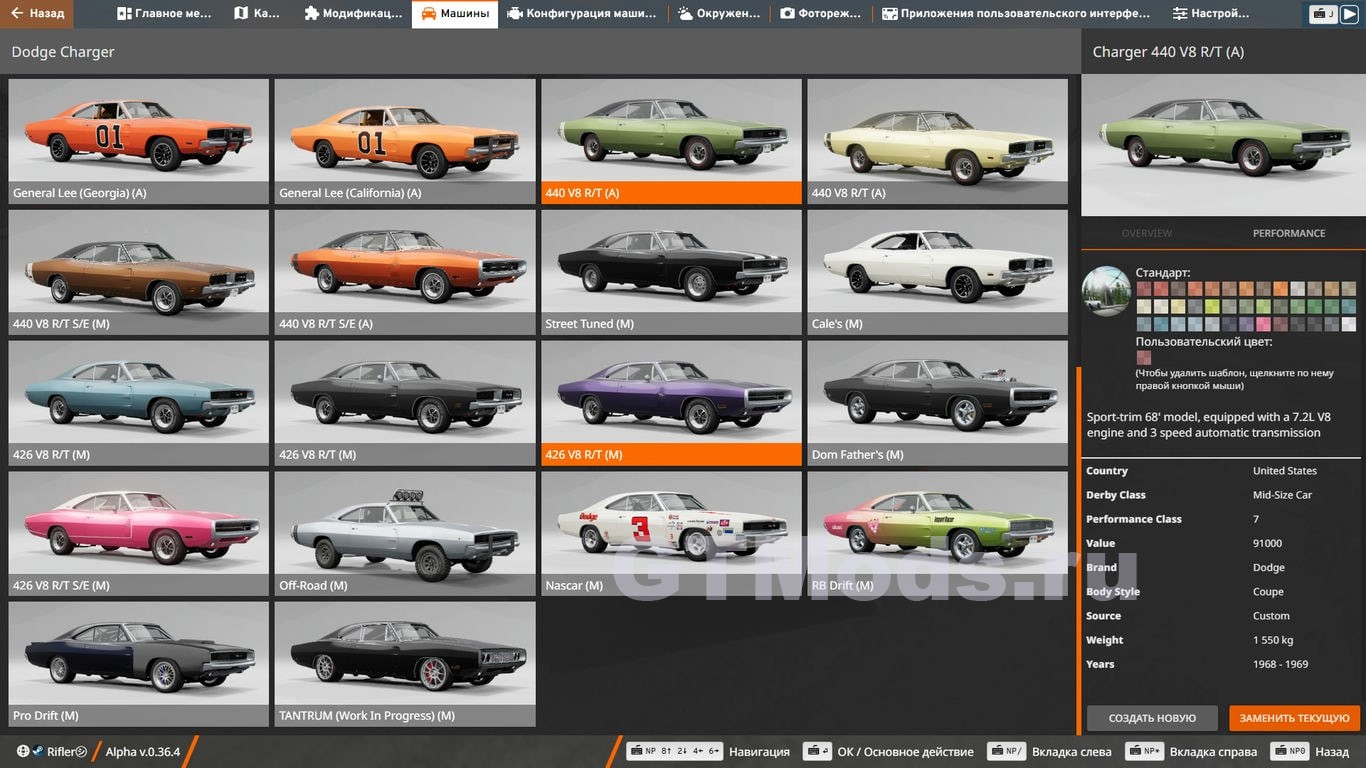Image resolution: width=1366 pixels, height=768 pixels.
Task: Click the Dodge Charger heading
Action: [x=63, y=52]
